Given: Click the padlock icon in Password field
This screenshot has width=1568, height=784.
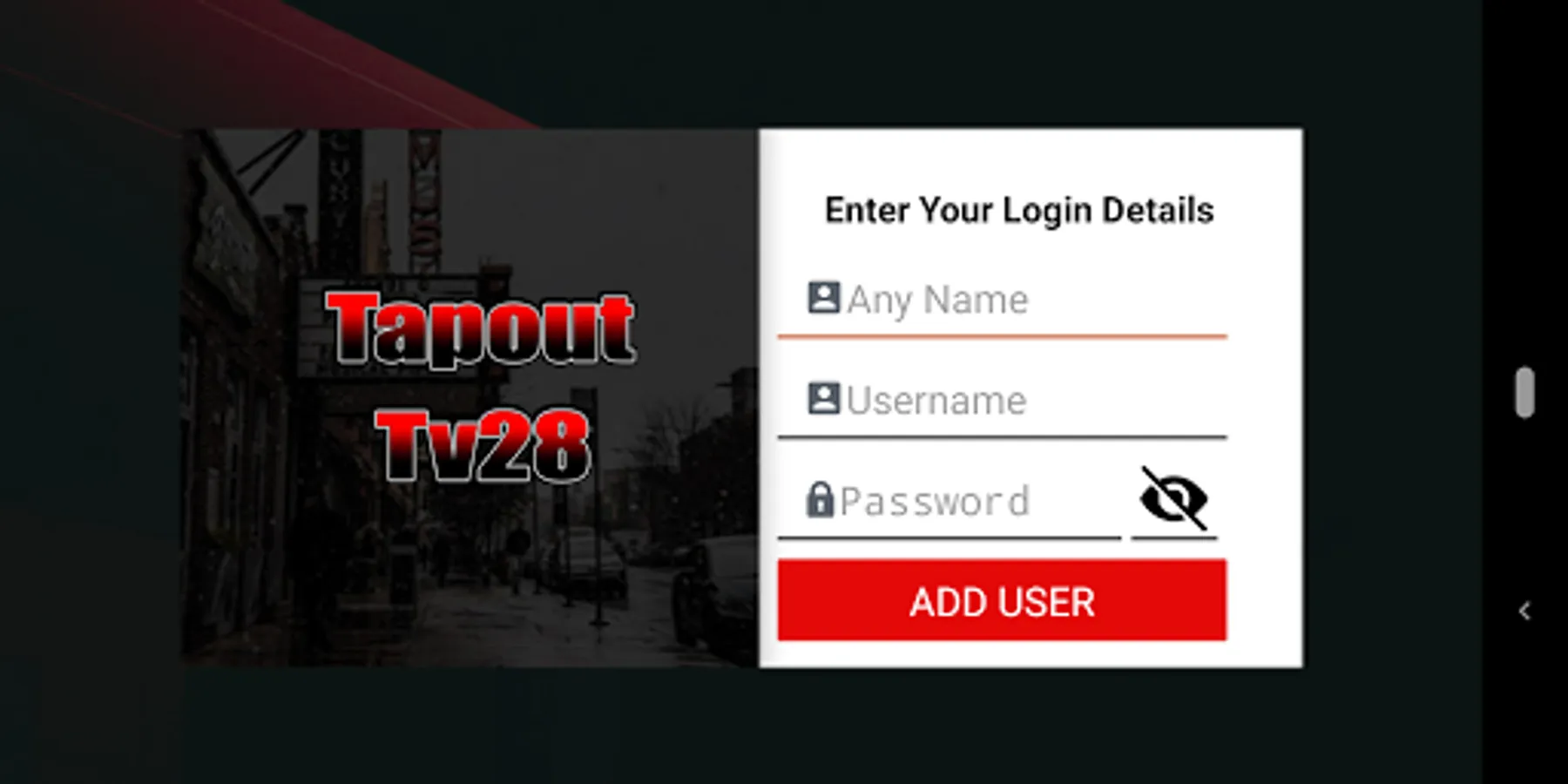Looking at the screenshot, I should tap(820, 500).
